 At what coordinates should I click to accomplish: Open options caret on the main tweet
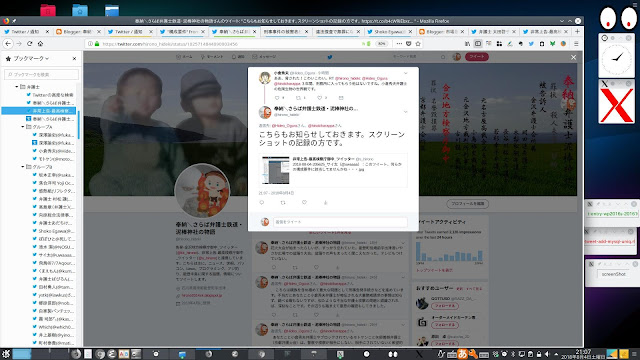pyautogui.click(x=405, y=111)
